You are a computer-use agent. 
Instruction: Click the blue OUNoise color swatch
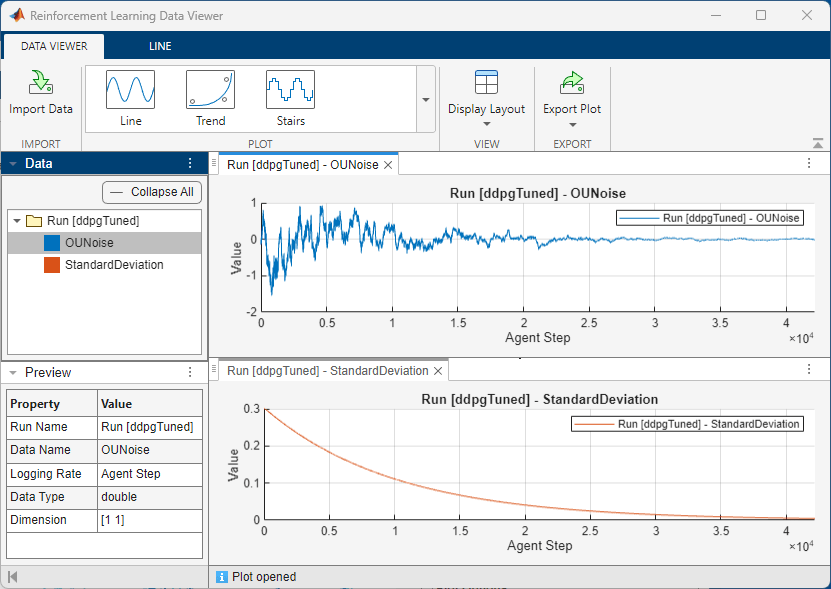(52, 243)
